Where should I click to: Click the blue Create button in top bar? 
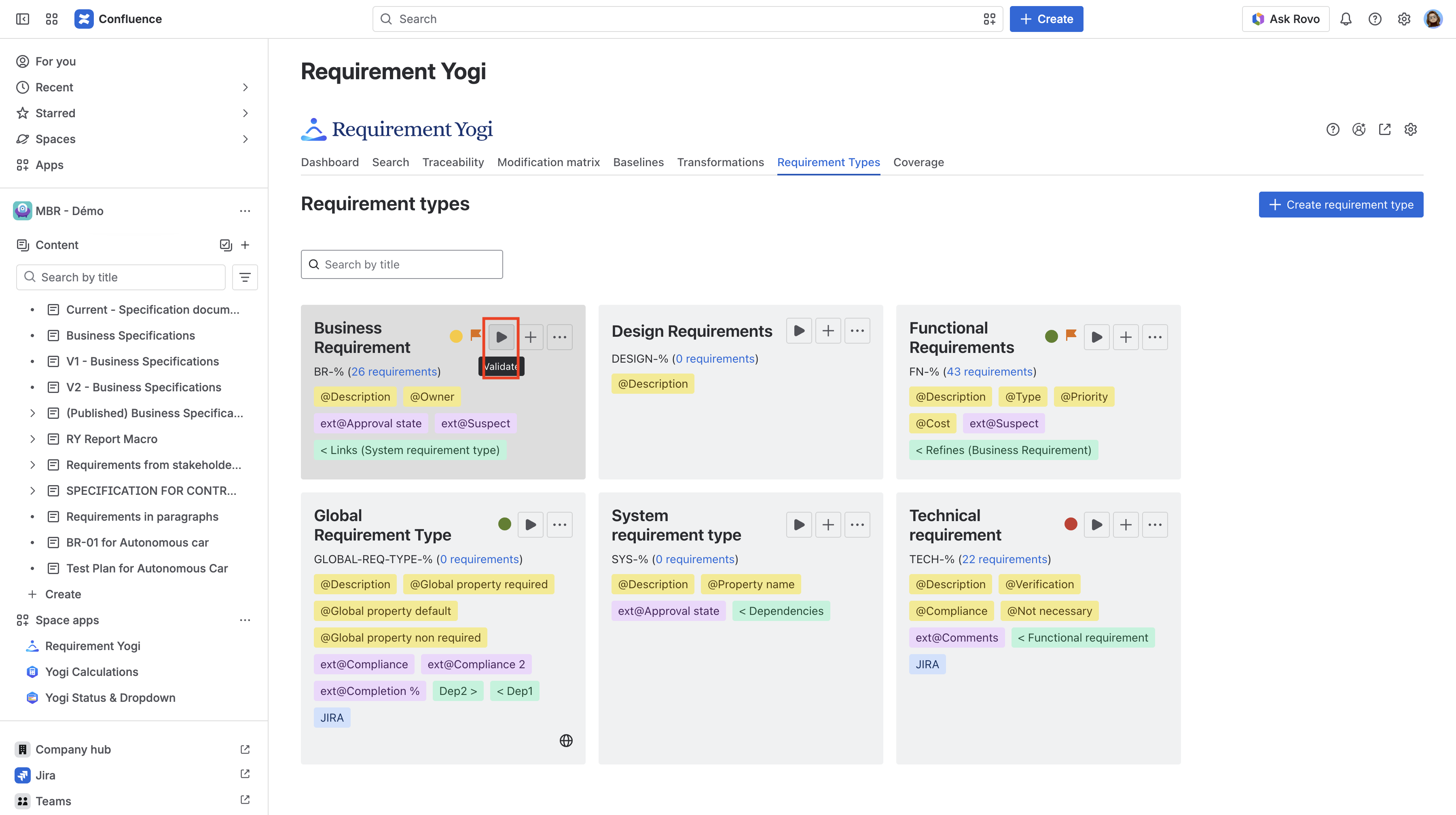pyautogui.click(x=1046, y=19)
